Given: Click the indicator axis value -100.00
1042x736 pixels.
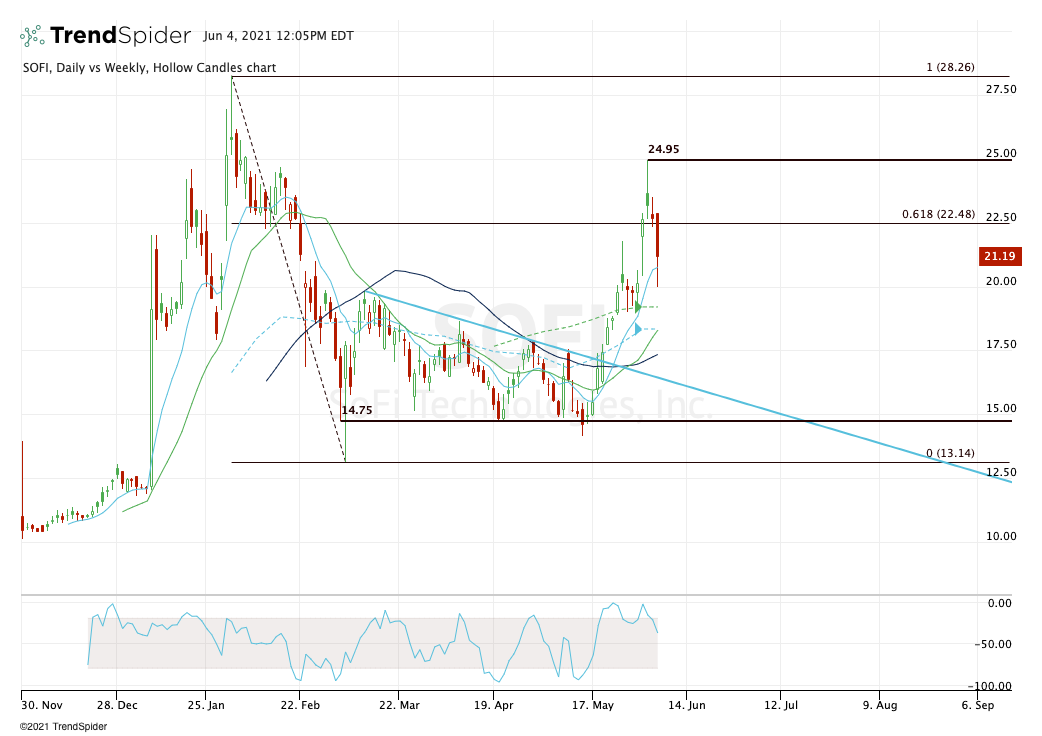Looking at the screenshot, I should pyautogui.click(x=990, y=686).
